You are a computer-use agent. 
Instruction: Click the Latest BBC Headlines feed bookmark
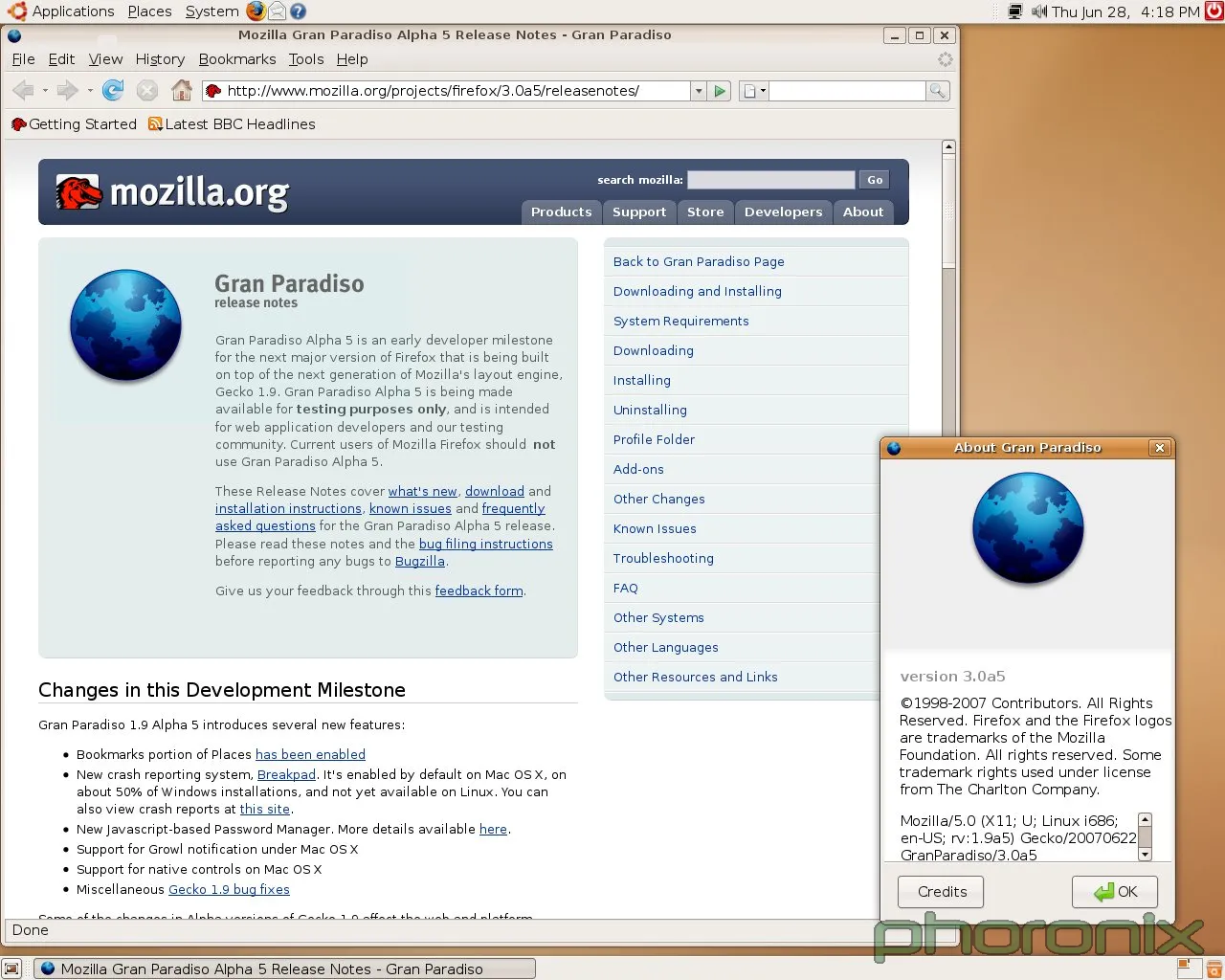[232, 124]
